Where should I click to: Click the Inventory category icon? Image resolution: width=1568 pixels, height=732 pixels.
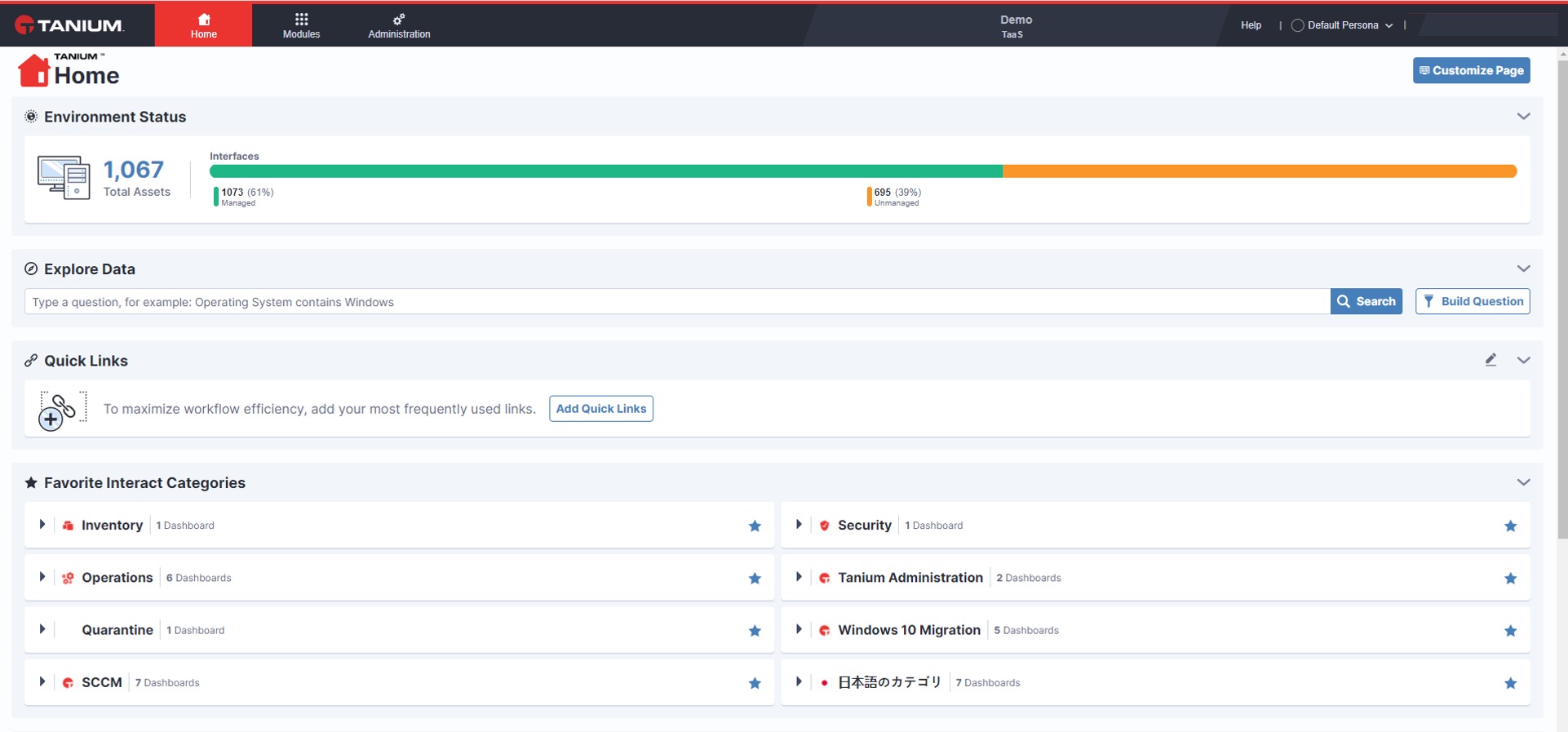coord(68,526)
